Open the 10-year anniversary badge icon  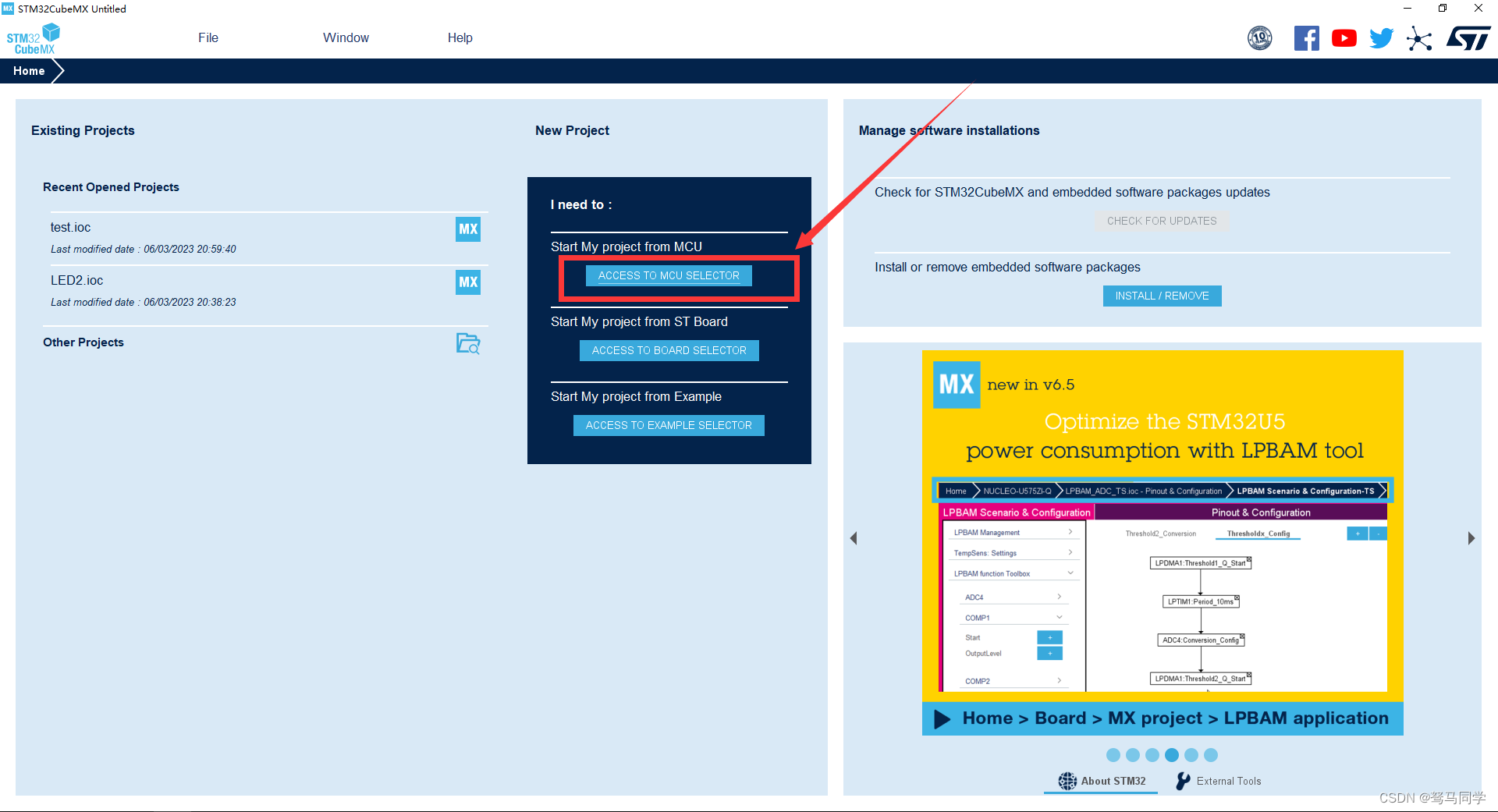(1260, 37)
